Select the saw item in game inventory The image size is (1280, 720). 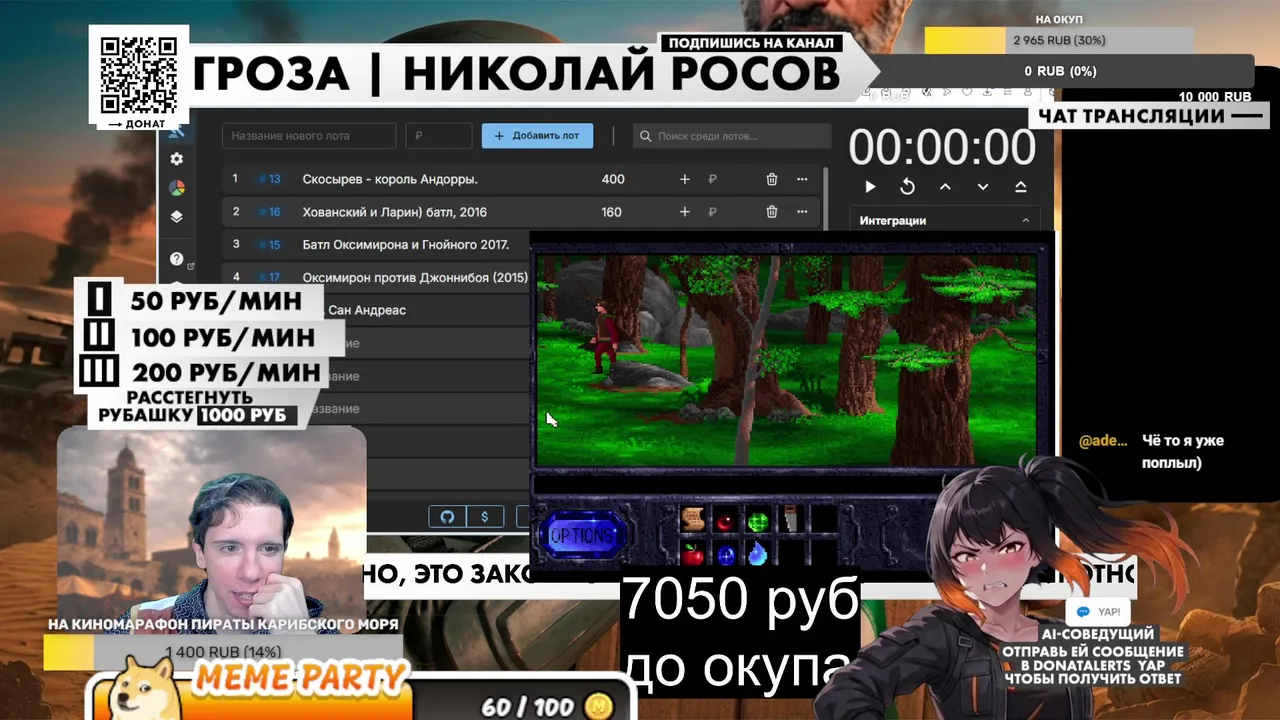[789, 520]
